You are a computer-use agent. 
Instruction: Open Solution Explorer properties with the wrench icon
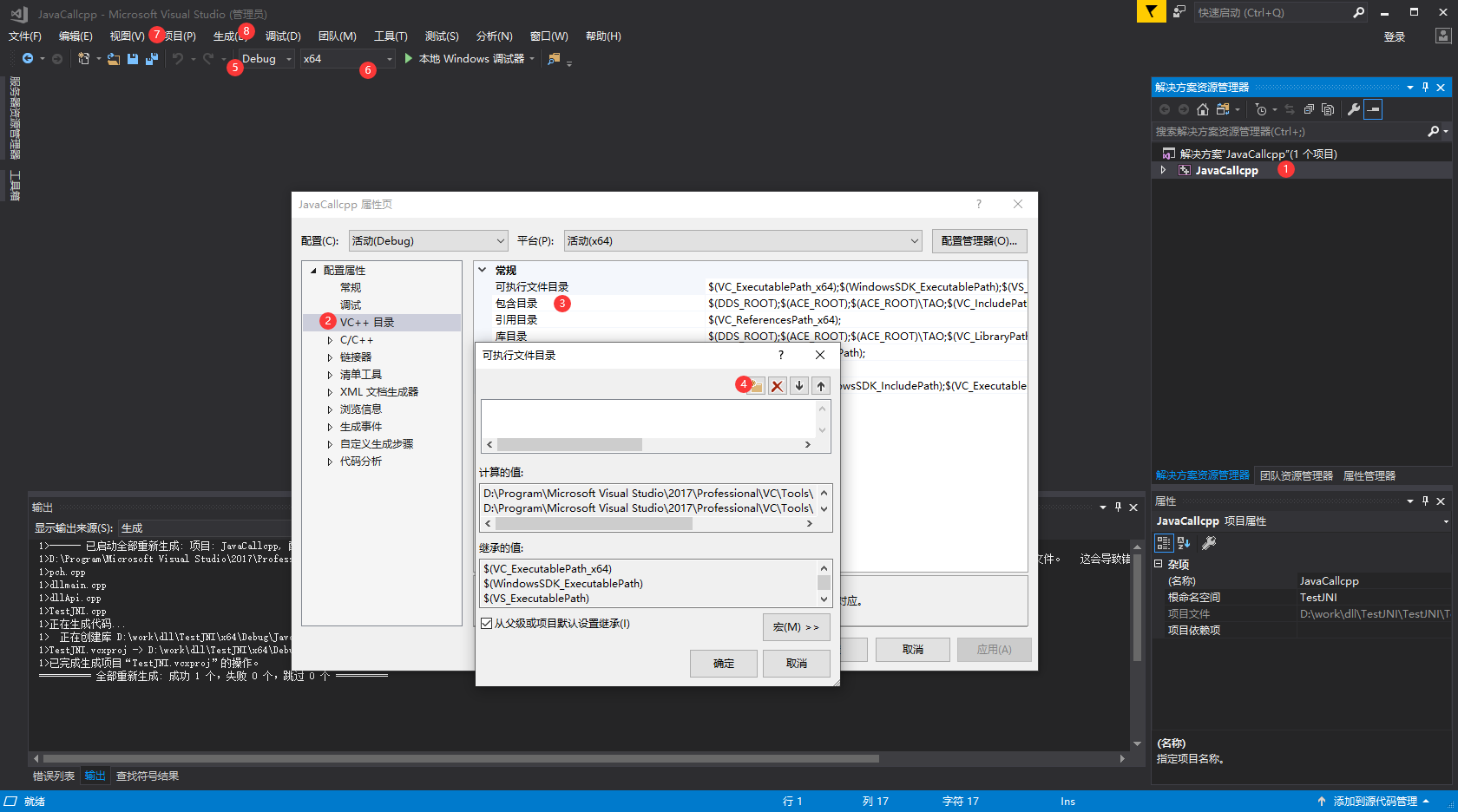coord(1354,109)
